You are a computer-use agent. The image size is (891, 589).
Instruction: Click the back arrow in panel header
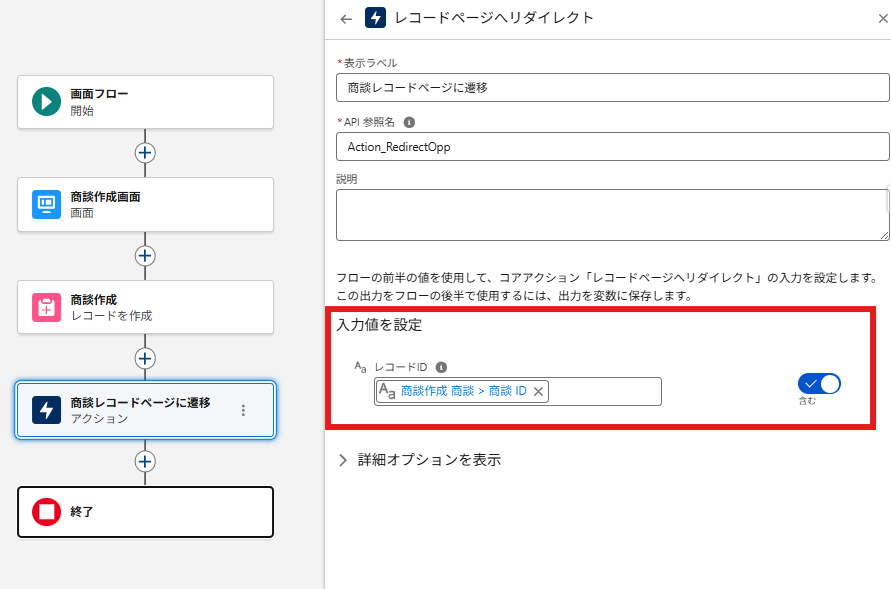346,18
